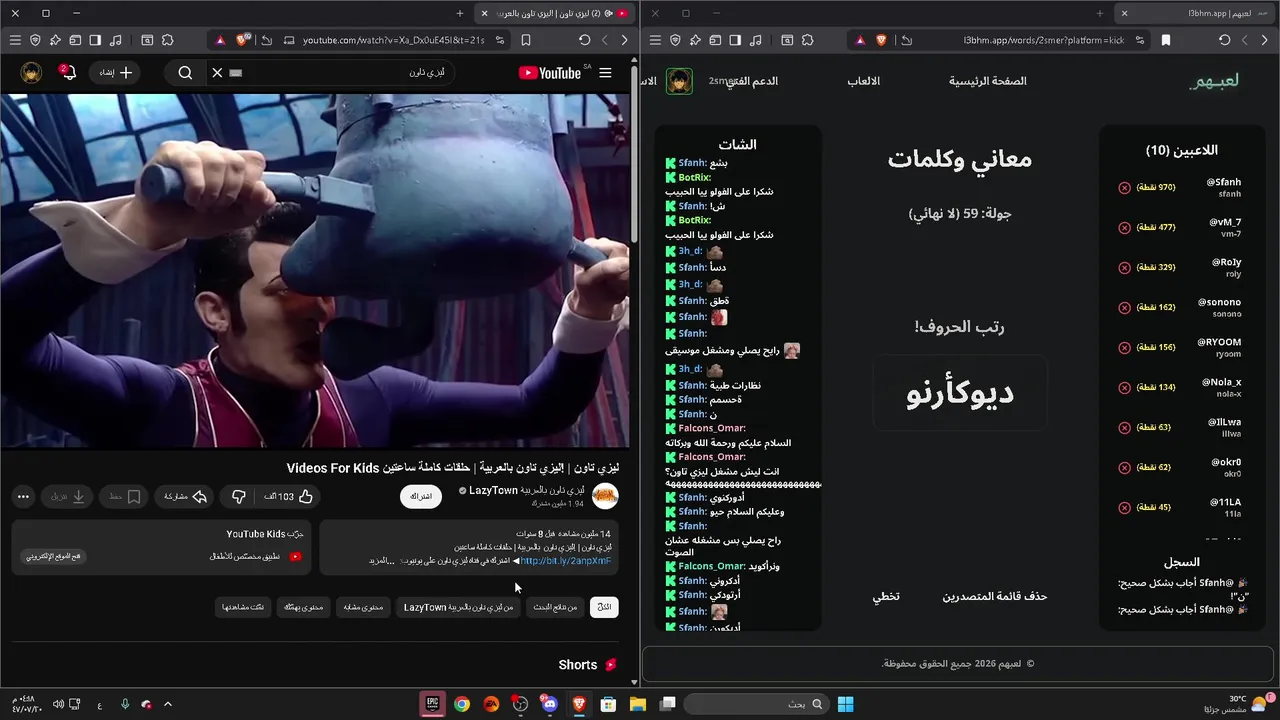Click the YouTube search magnifier button
This screenshot has width=1280, height=720.
185,73
